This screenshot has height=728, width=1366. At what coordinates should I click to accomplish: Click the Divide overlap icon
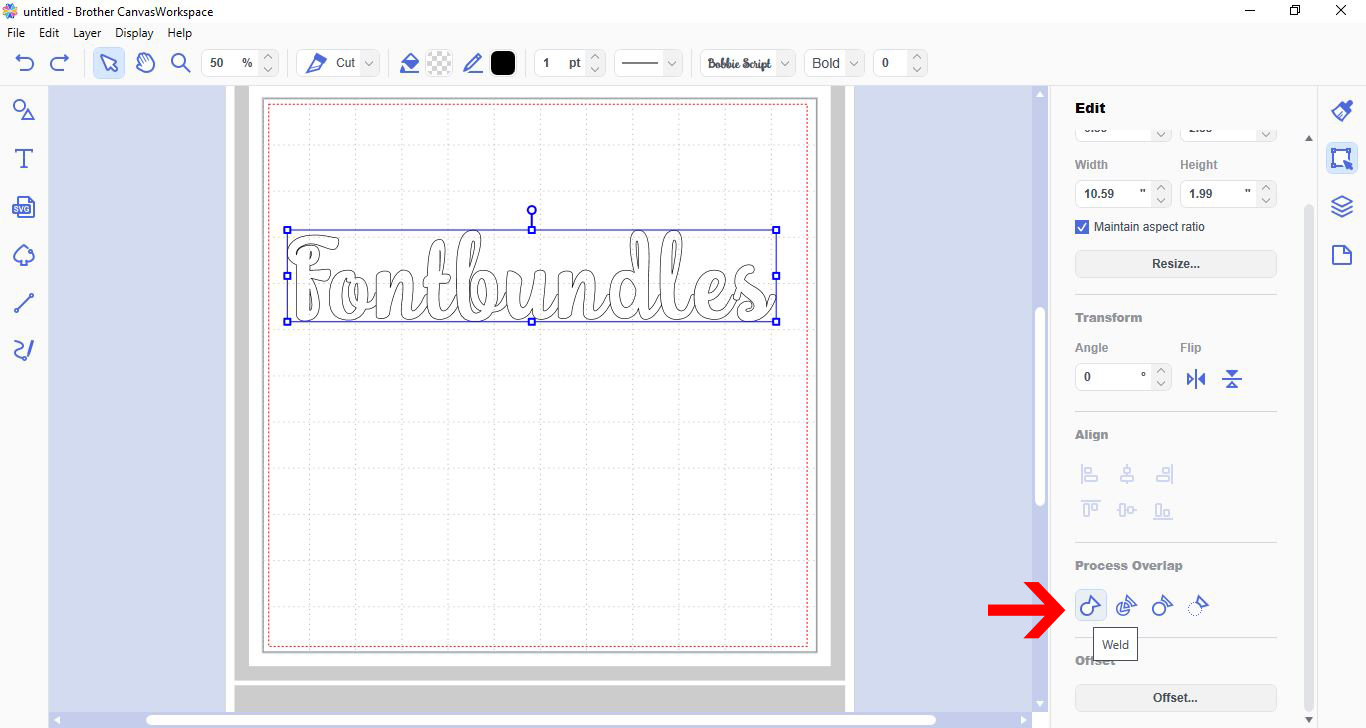tap(1126, 605)
